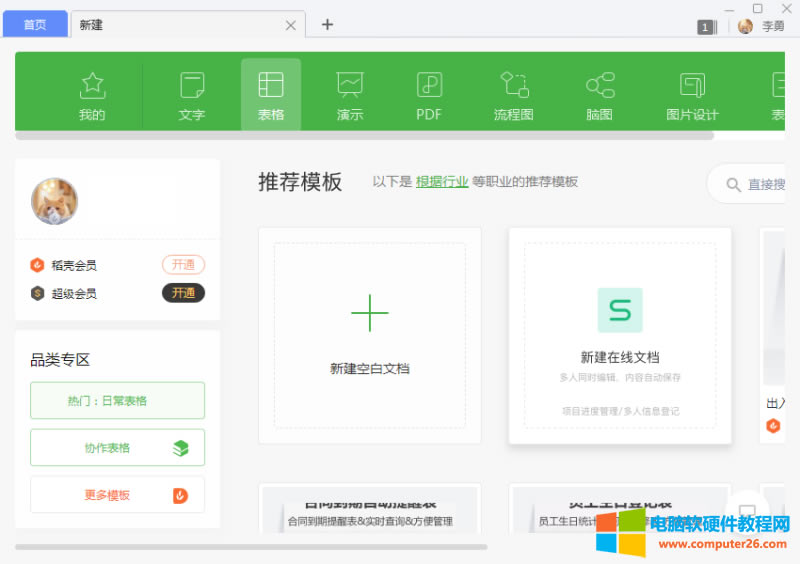Open the 协作表格 category
Viewport: 800px width, 564px height.
(x=117, y=448)
